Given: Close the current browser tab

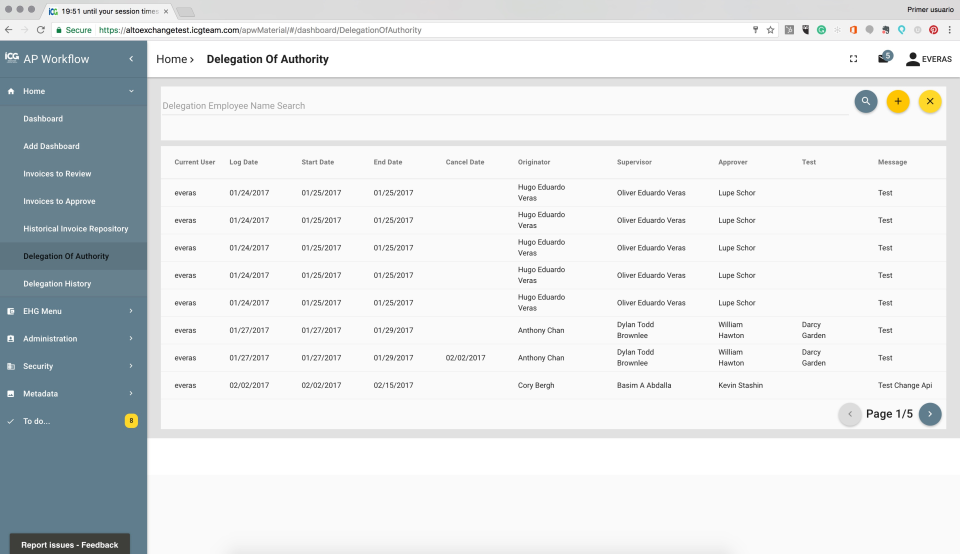Looking at the screenshot, I should coord(165,11).
